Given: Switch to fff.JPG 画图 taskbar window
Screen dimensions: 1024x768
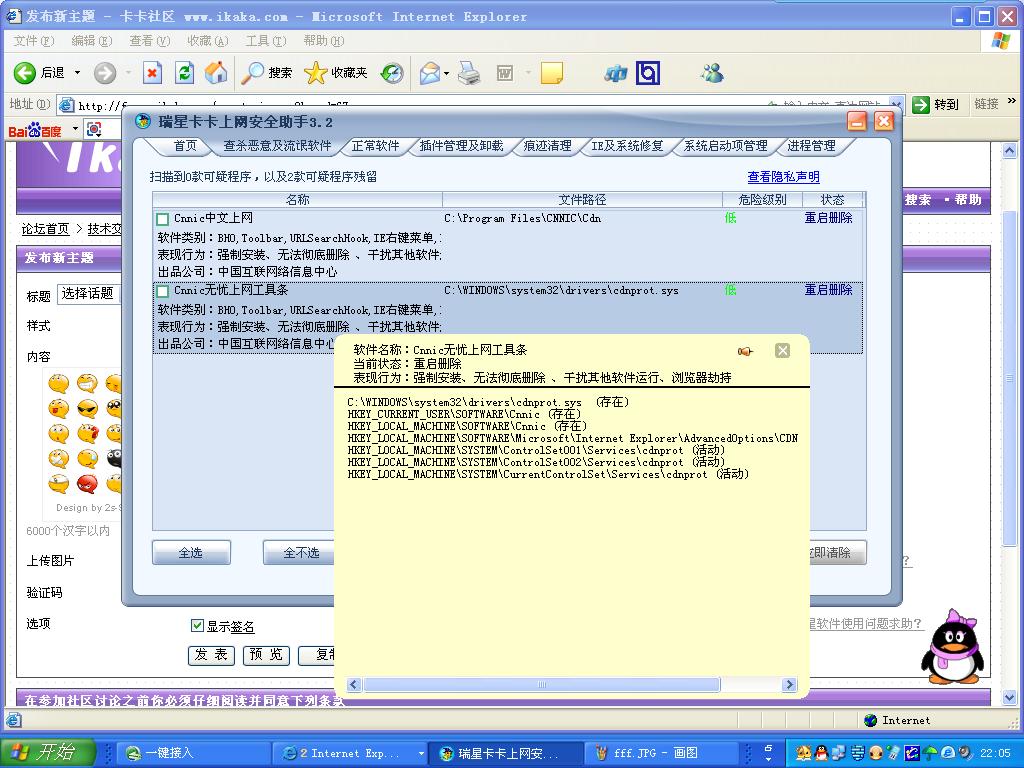Looking at the screenshot, I should [x=660, y=753].
